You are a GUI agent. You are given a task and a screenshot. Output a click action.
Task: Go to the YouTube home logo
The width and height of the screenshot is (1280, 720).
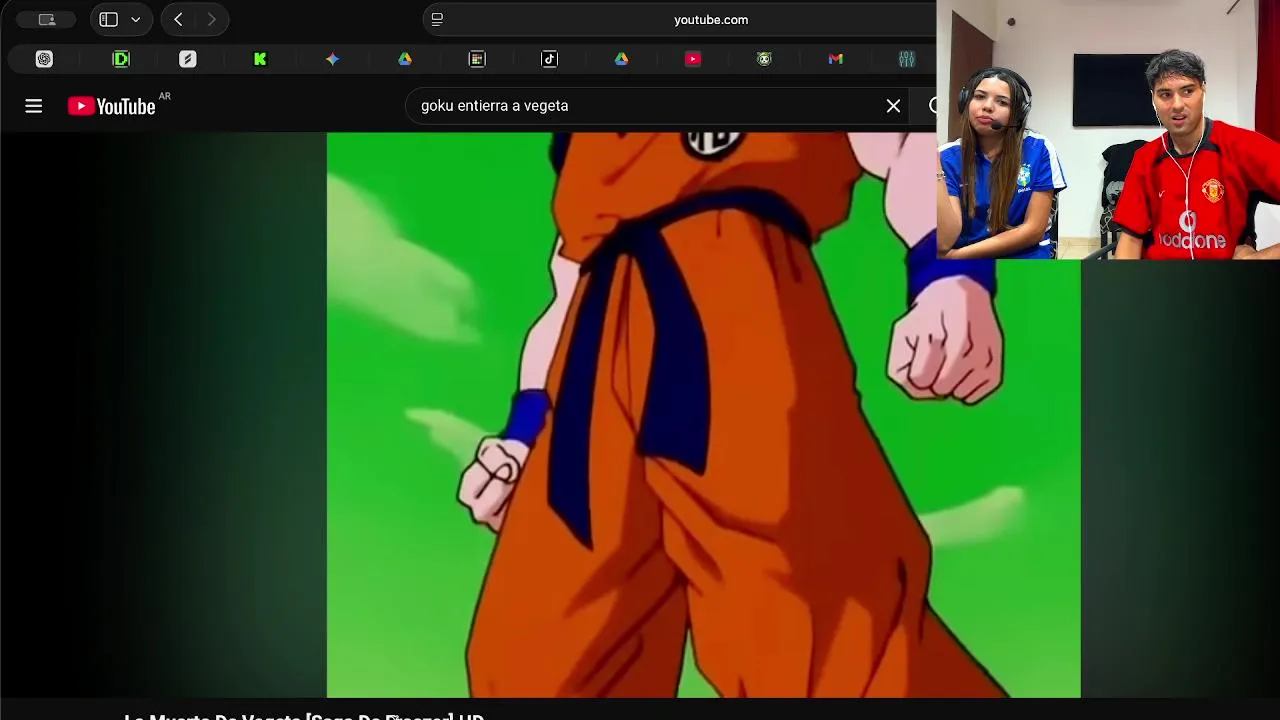pos(111,106)
